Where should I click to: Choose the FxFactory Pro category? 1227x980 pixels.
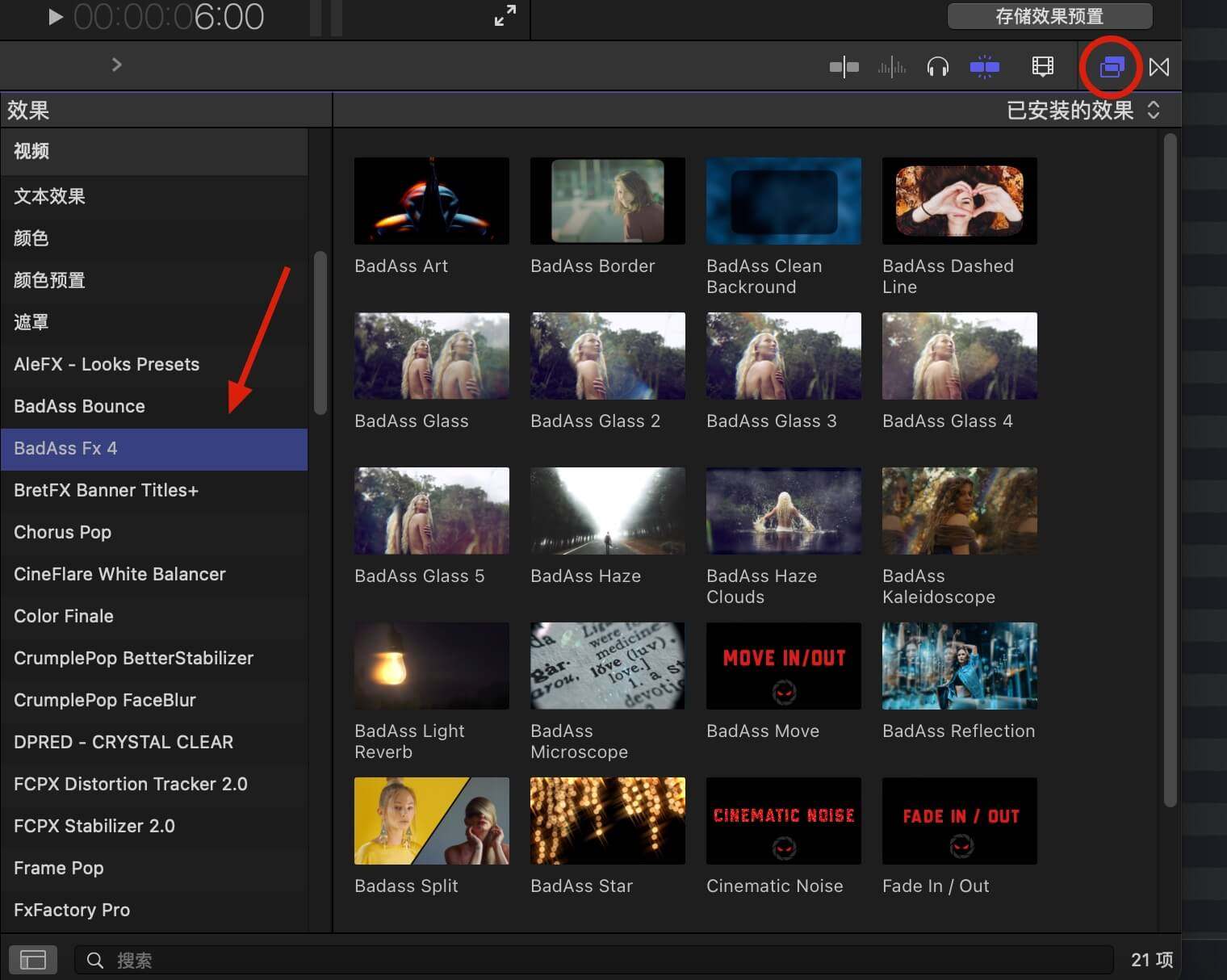(x=72, y=910)
